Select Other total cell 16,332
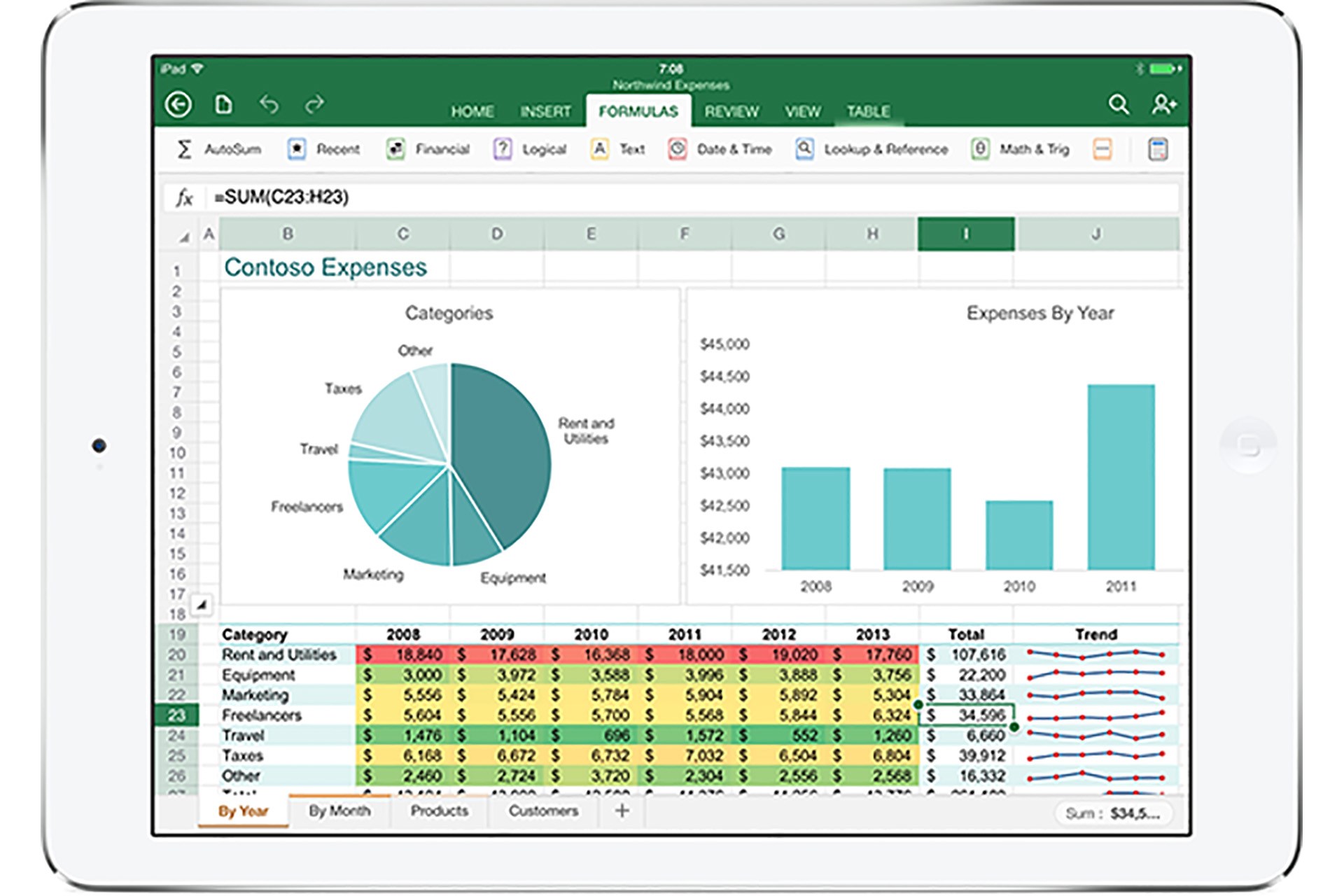This screenshot has width=1344, height=896. (966, 776)
